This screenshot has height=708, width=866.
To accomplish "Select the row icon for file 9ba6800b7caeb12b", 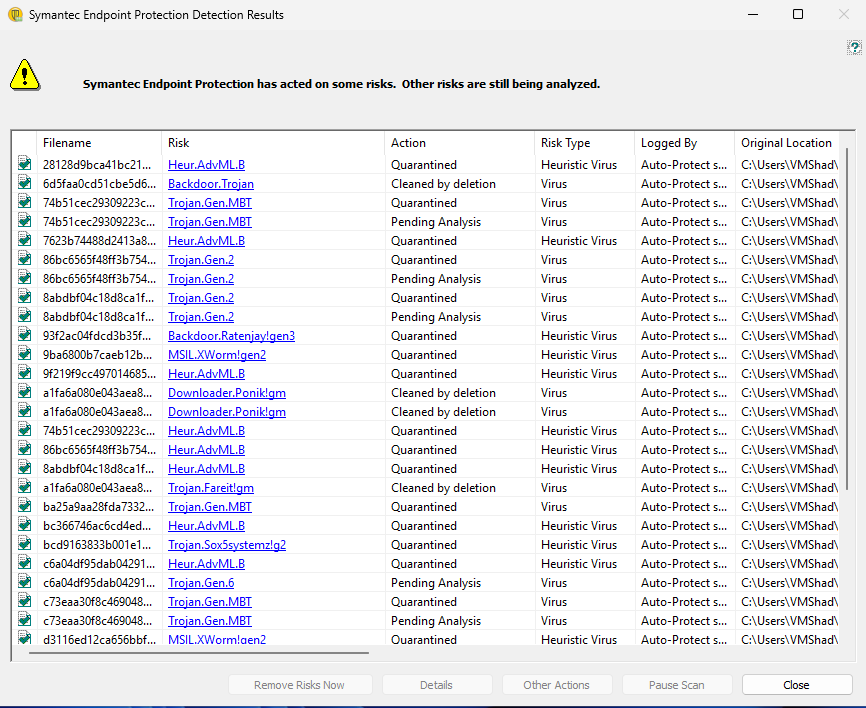I will coord(24,353).
